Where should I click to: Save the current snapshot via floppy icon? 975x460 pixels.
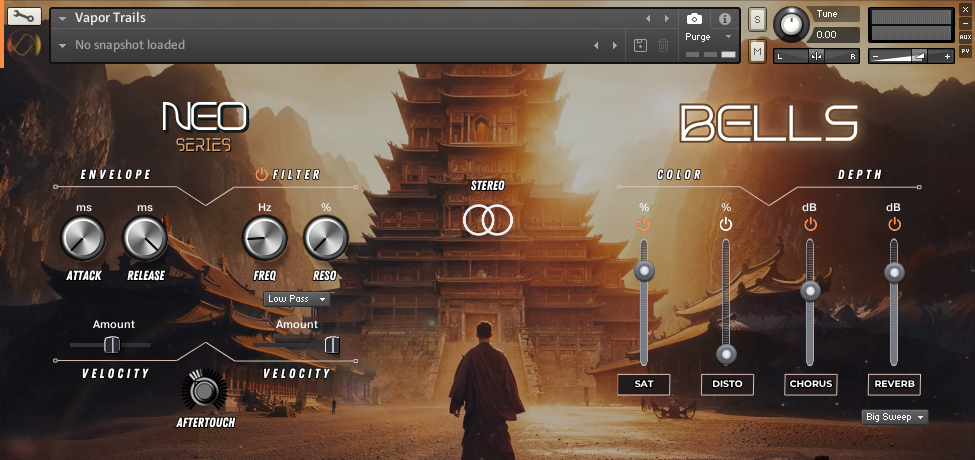click(x=640, y=45)
